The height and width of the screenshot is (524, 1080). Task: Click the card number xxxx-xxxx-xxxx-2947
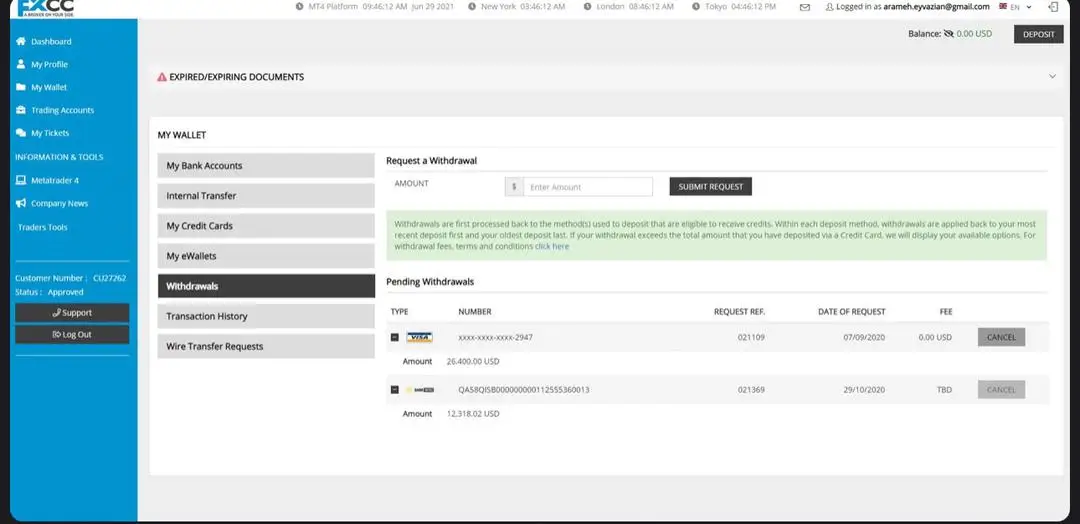pyautogui.click(x=495, y=337)
